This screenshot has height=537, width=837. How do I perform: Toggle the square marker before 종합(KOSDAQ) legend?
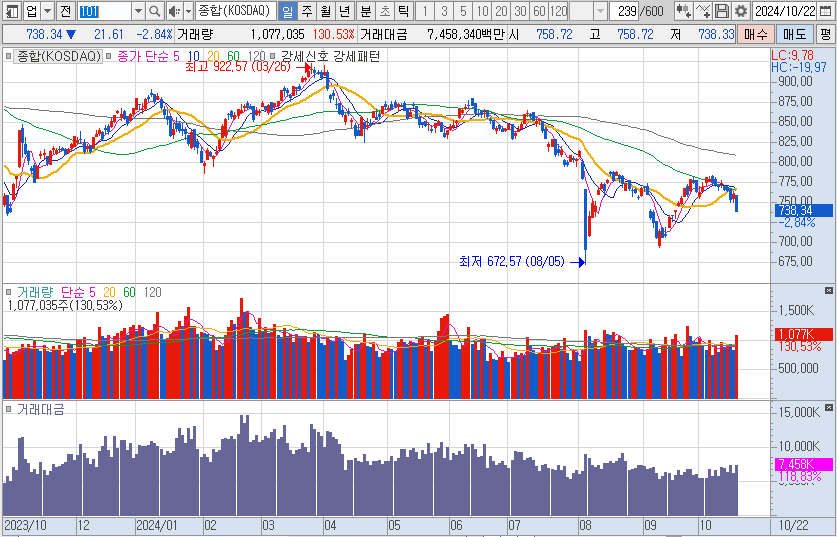pos(9,56)
